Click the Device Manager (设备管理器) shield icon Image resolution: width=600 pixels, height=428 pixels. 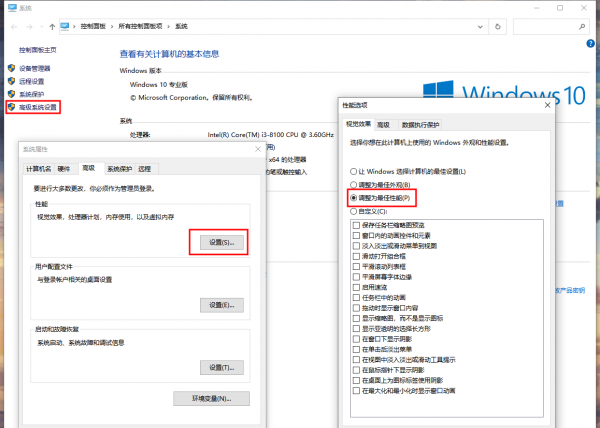(x=11, y=68)
